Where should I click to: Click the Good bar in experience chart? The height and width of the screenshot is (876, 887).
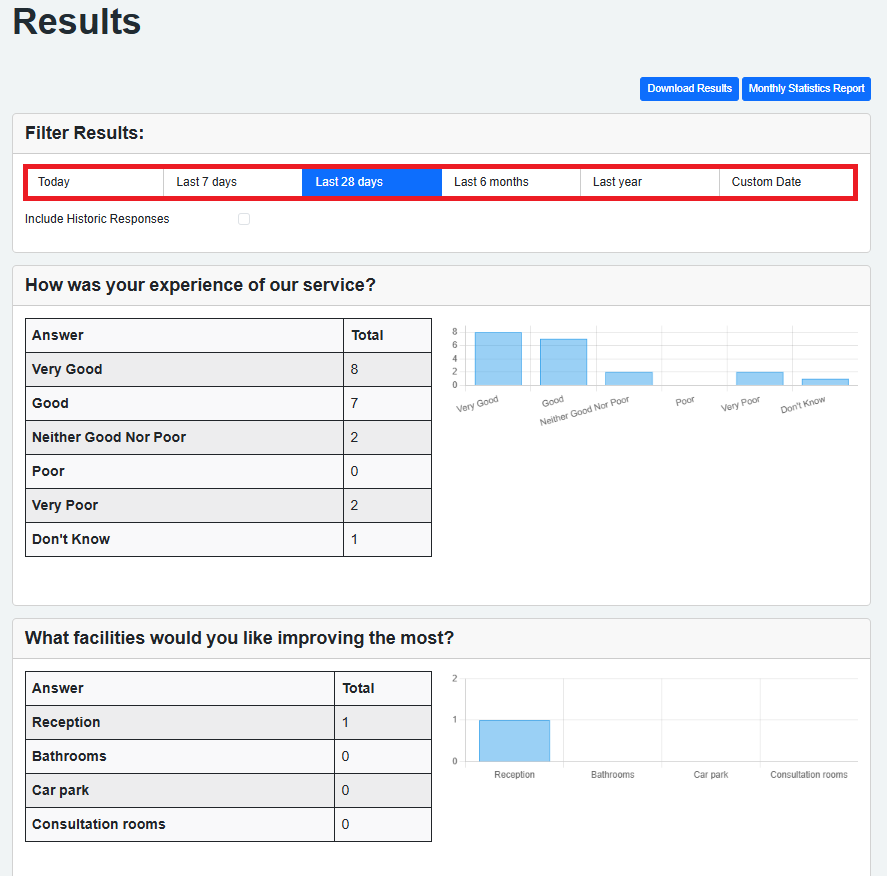click(563, 362)
